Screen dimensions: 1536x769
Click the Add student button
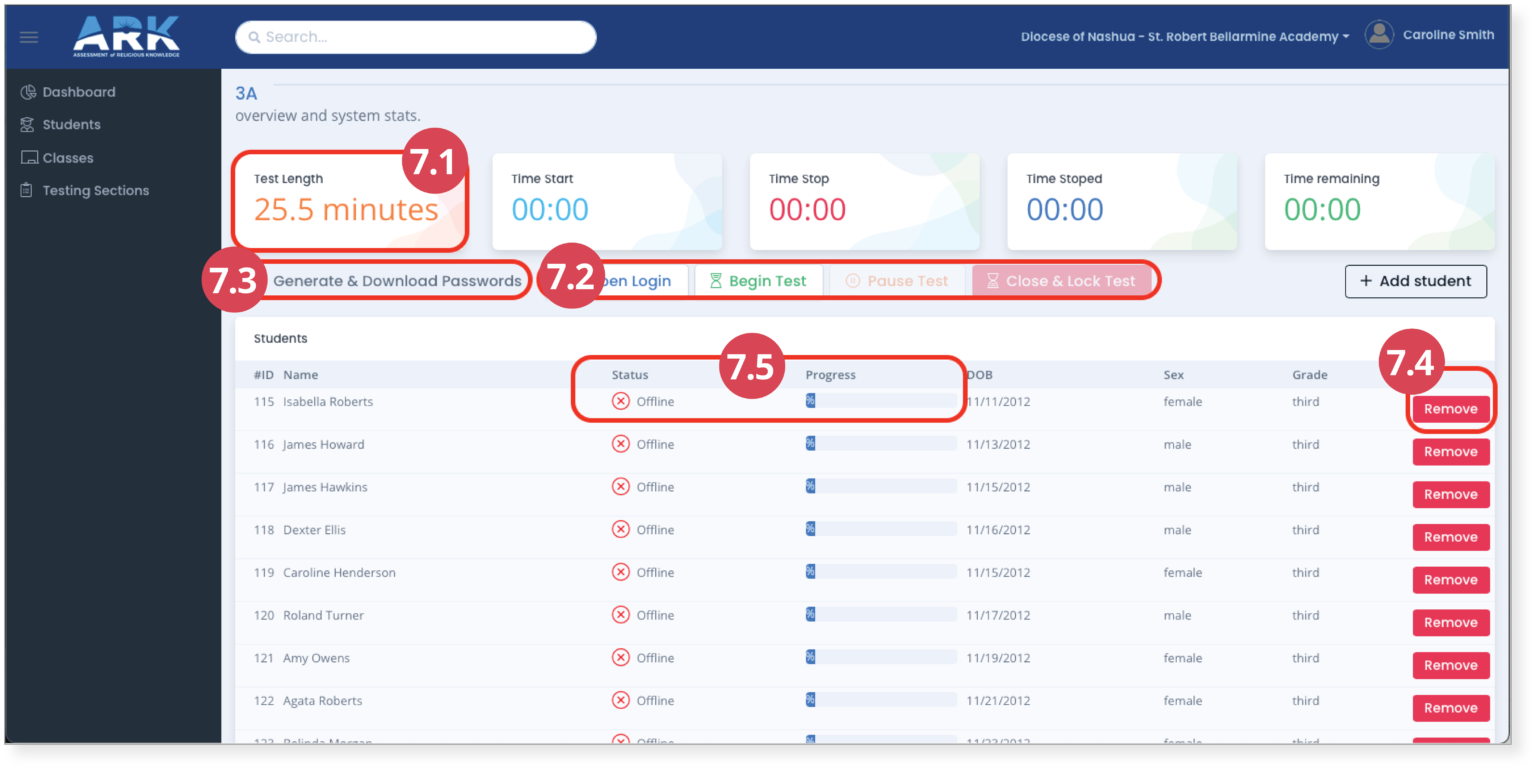tap(1415, 281)
